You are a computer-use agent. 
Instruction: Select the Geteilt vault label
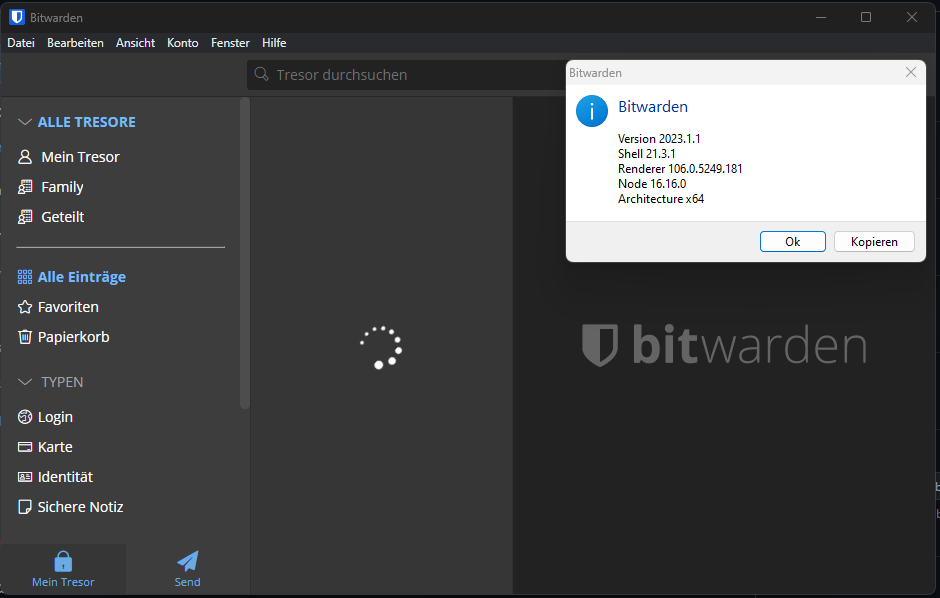[62, 217]
